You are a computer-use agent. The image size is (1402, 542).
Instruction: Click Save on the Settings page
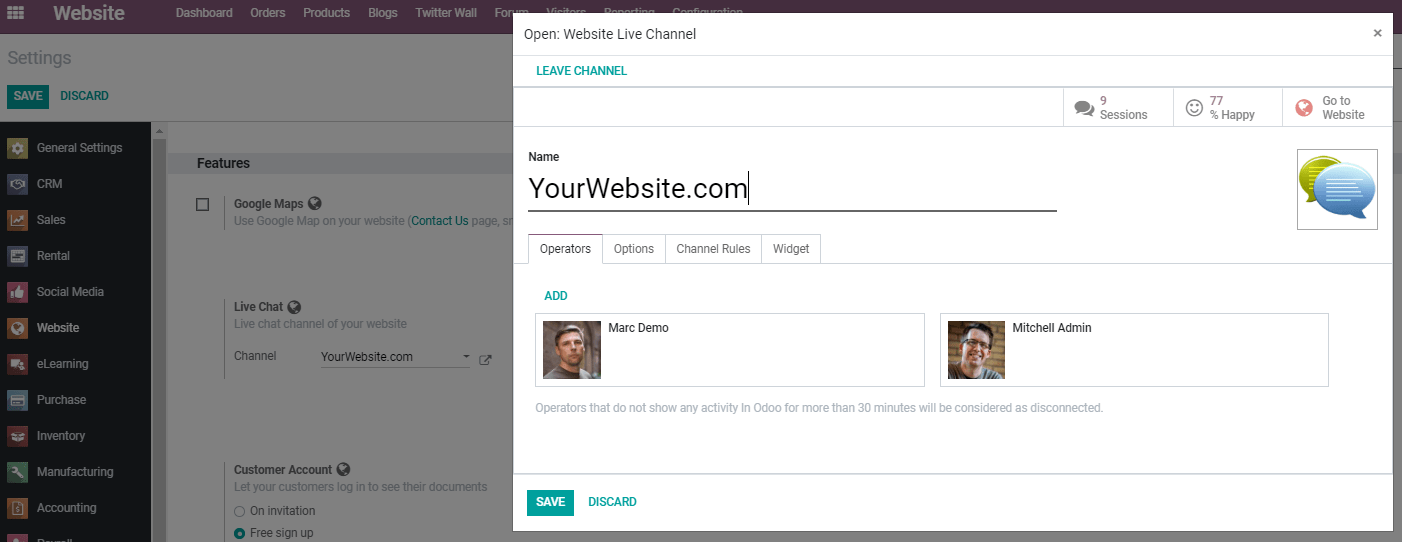click(x=28, y=96)
